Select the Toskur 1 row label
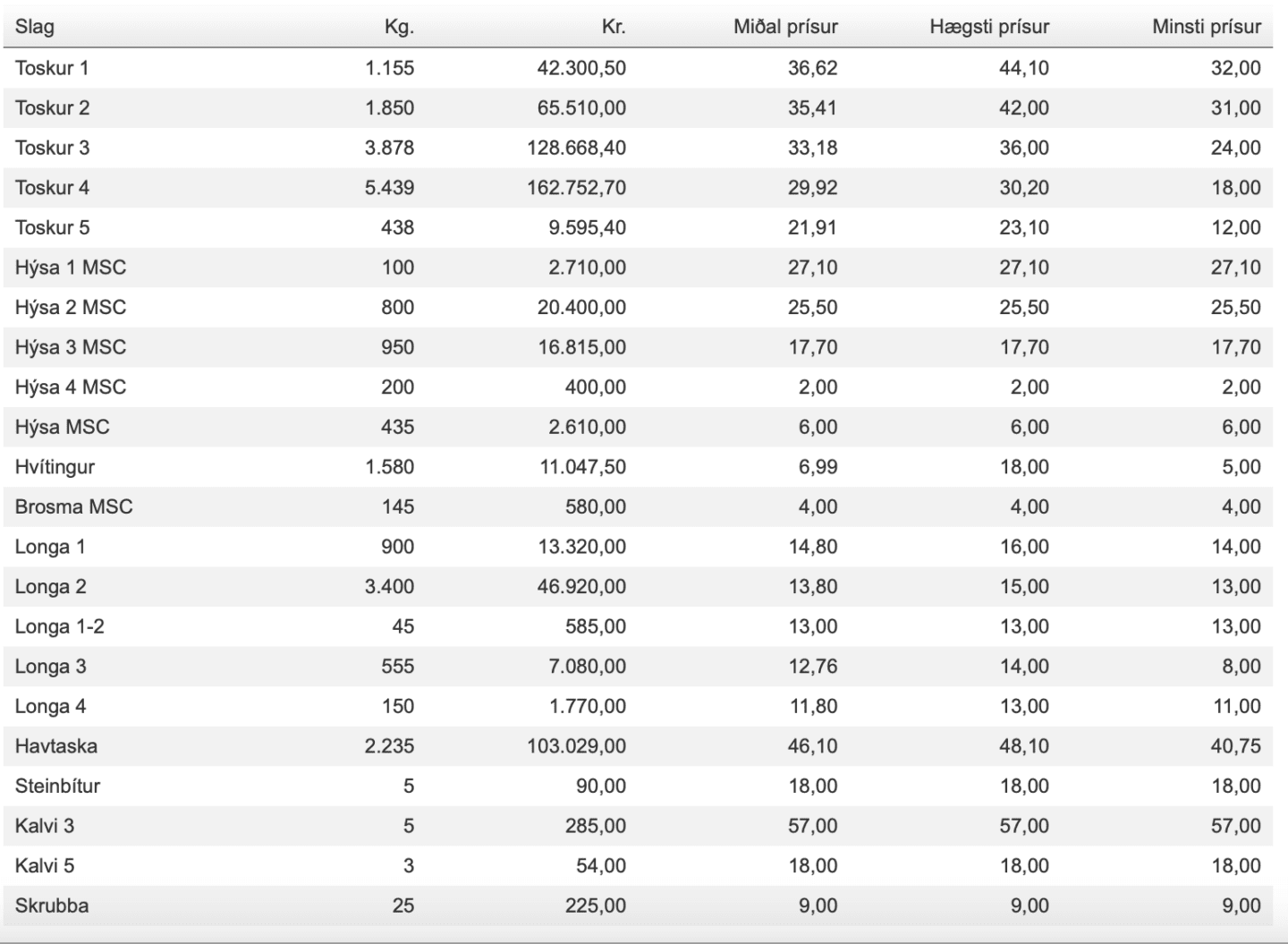Screen dimensions: 1288x944 pos(52,68)
